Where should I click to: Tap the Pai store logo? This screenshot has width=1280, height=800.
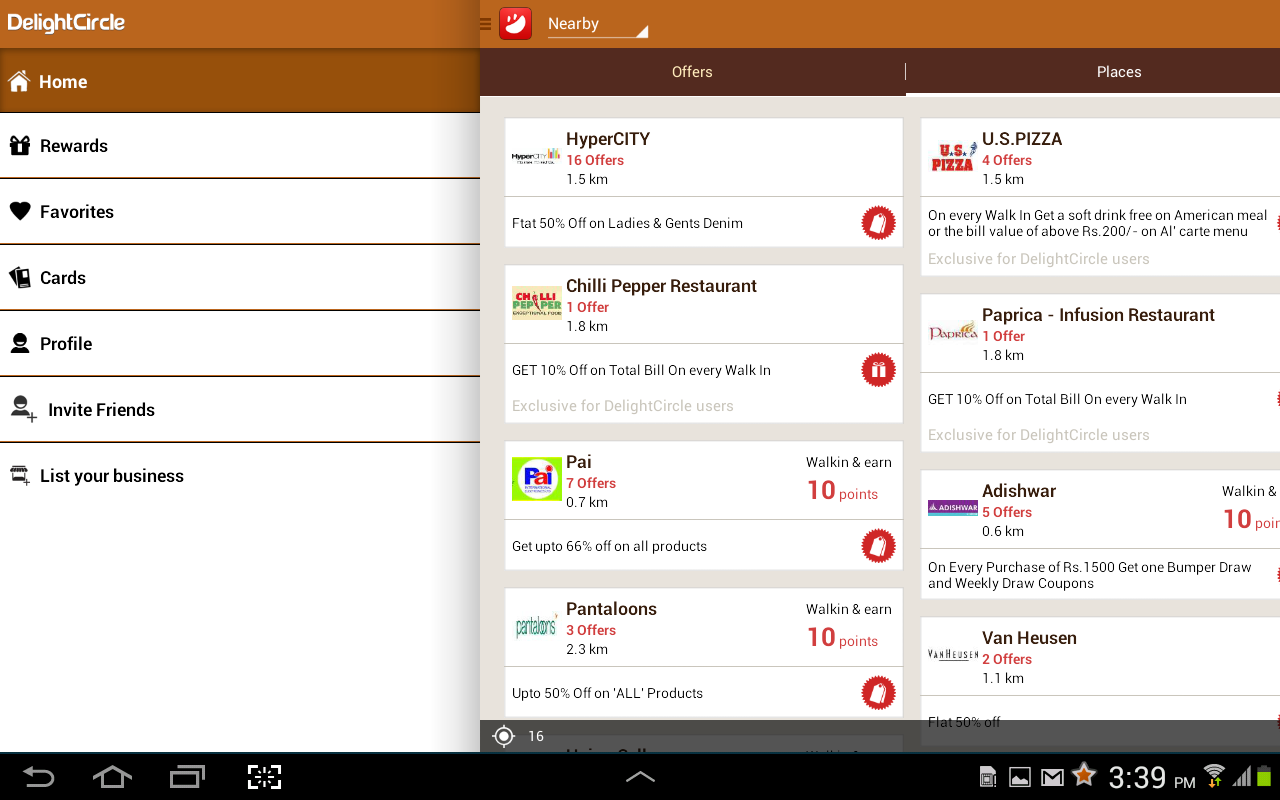(537, 479)
